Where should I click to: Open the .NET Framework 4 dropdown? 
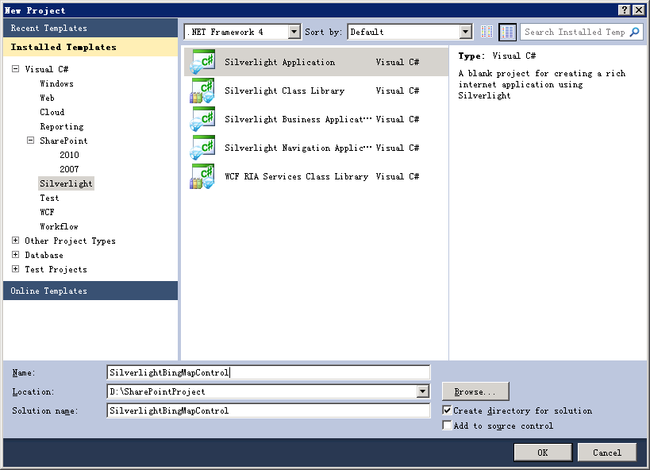(294, 32)
